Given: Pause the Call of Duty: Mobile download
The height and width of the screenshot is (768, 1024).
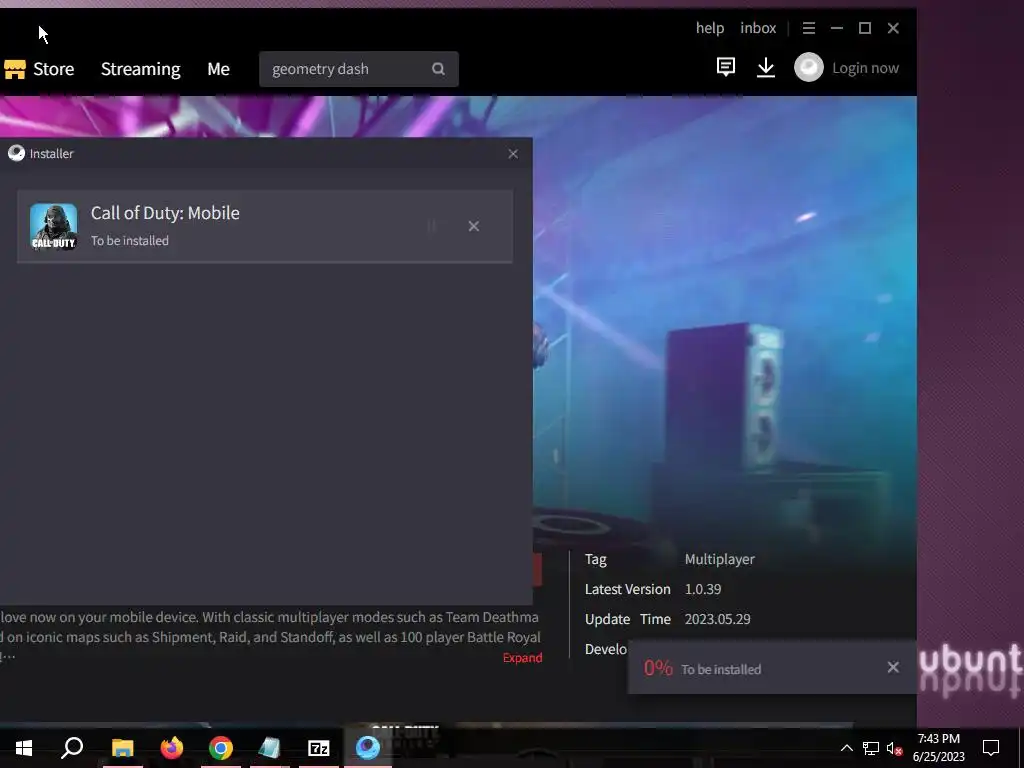Looking at the screenshot, I should point(432,226).
